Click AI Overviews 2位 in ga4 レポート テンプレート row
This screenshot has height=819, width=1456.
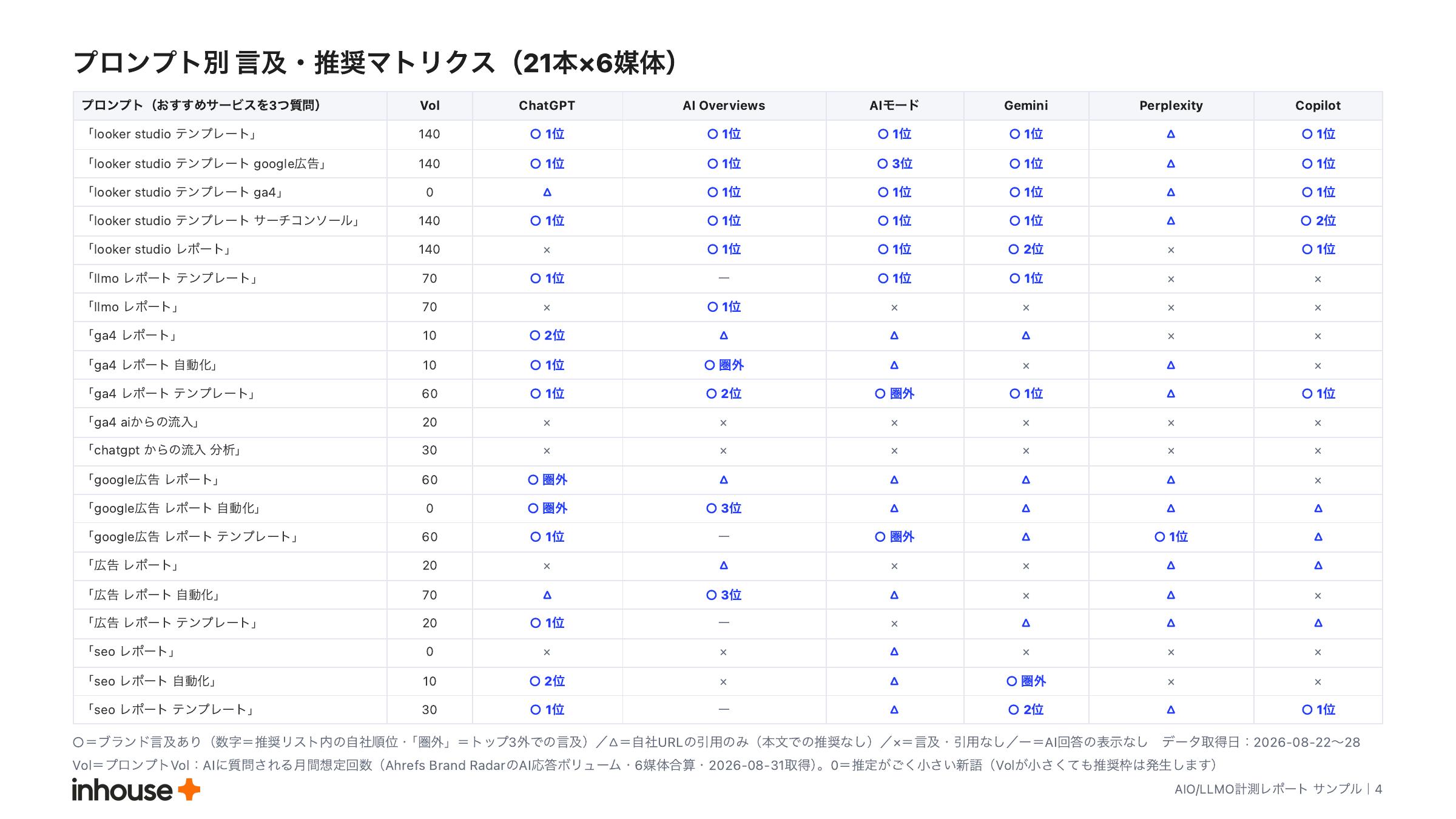[724, 394]
